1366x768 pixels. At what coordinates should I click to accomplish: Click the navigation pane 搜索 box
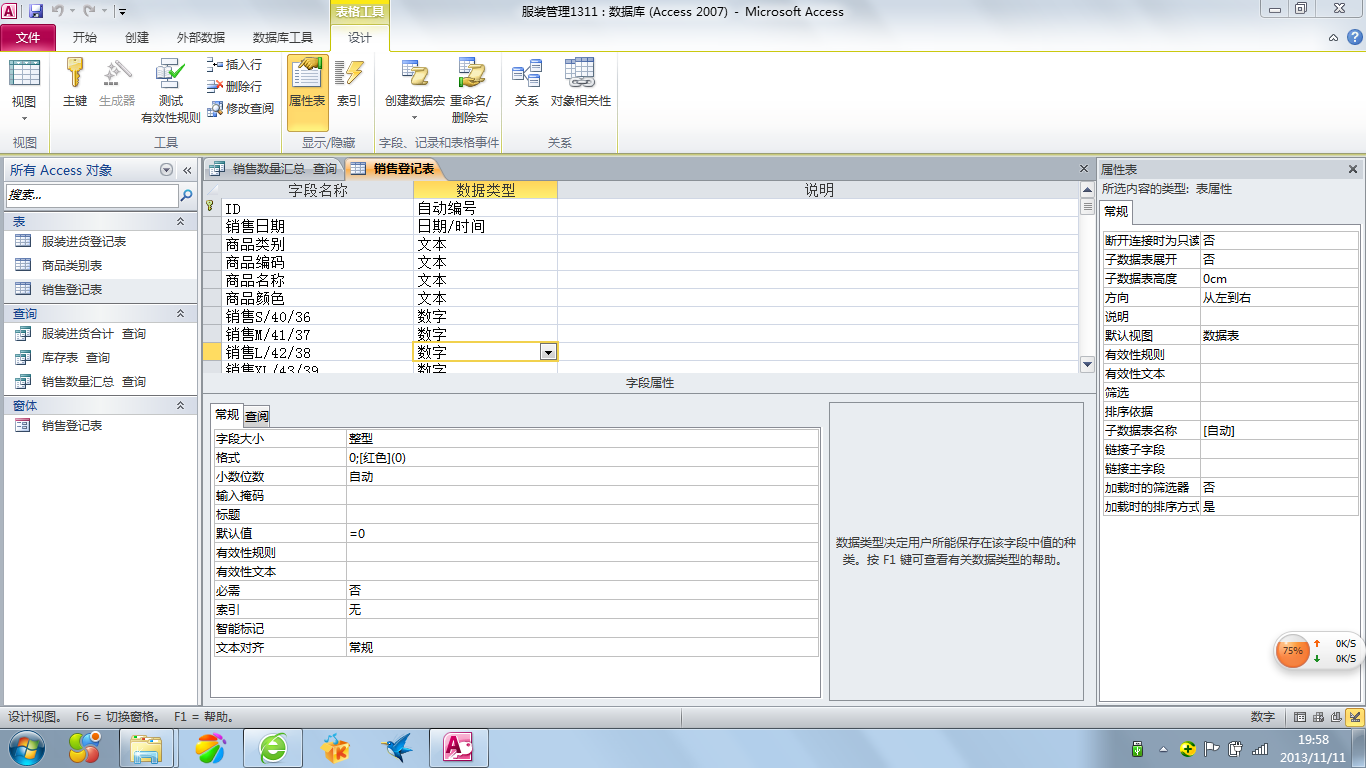[x=92, y=196]
